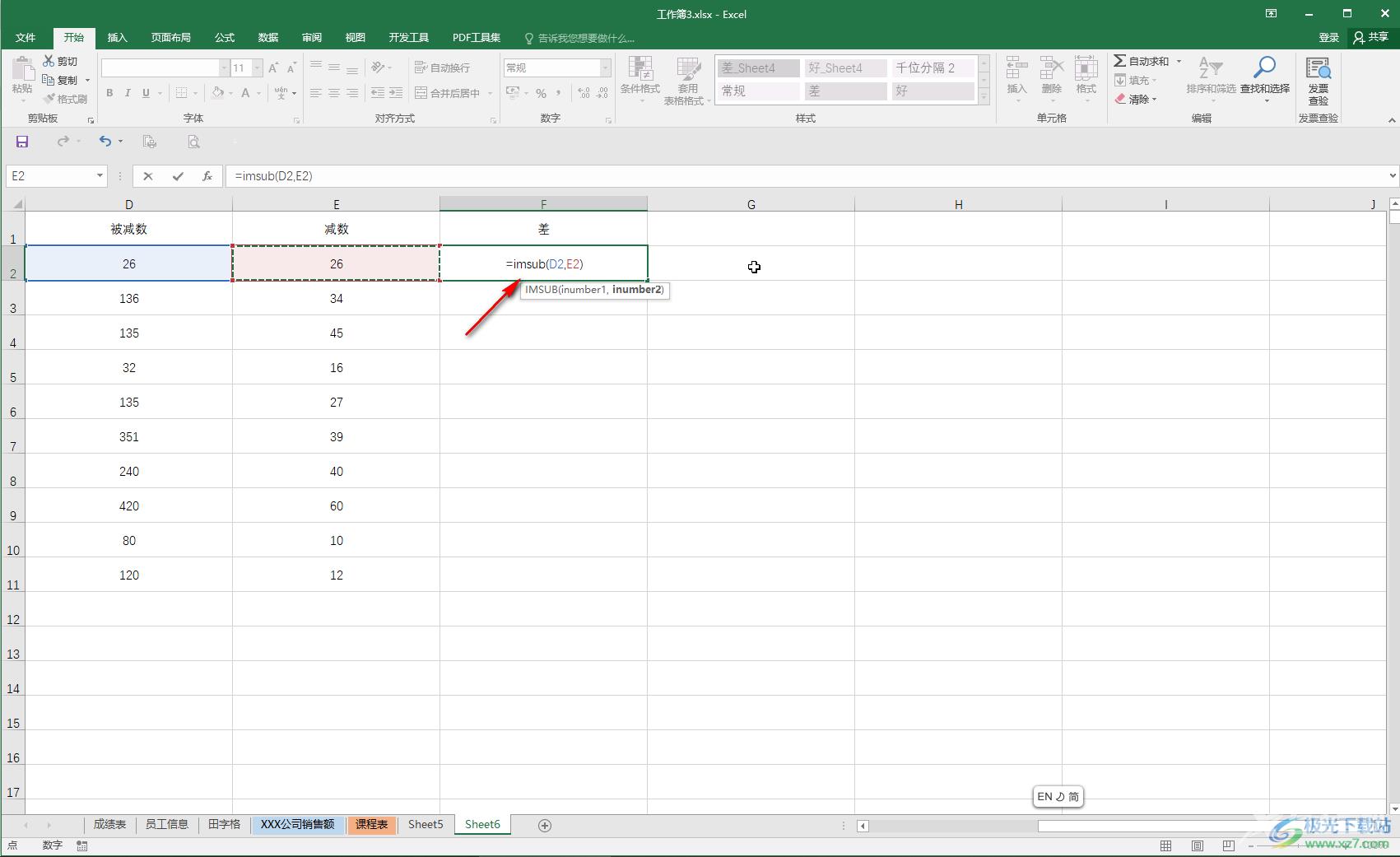Click the Paste icon in clipboard group

(x=22, y=70)
